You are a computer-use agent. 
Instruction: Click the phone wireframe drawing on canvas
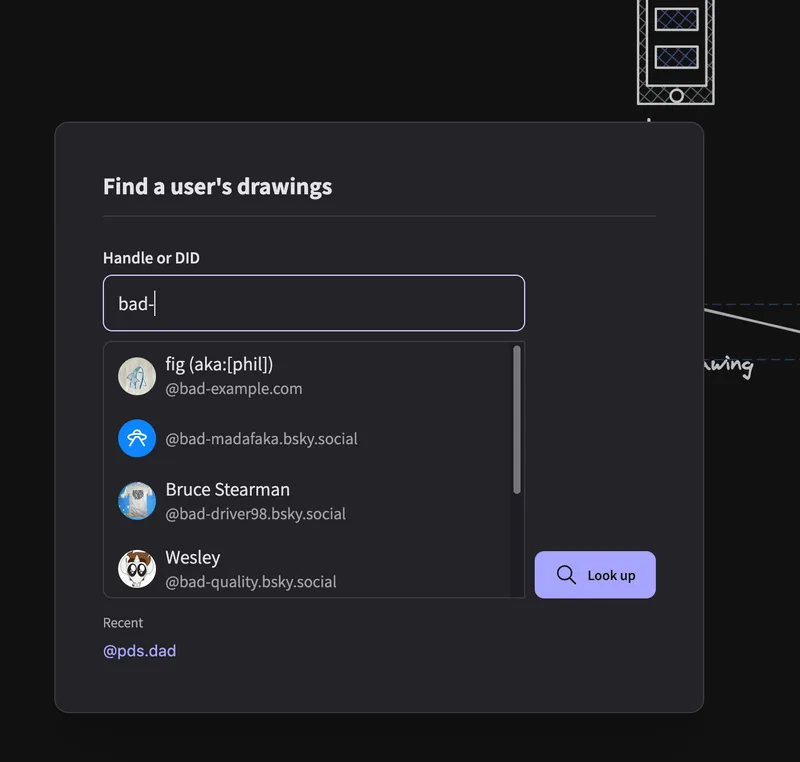[676, 52]
